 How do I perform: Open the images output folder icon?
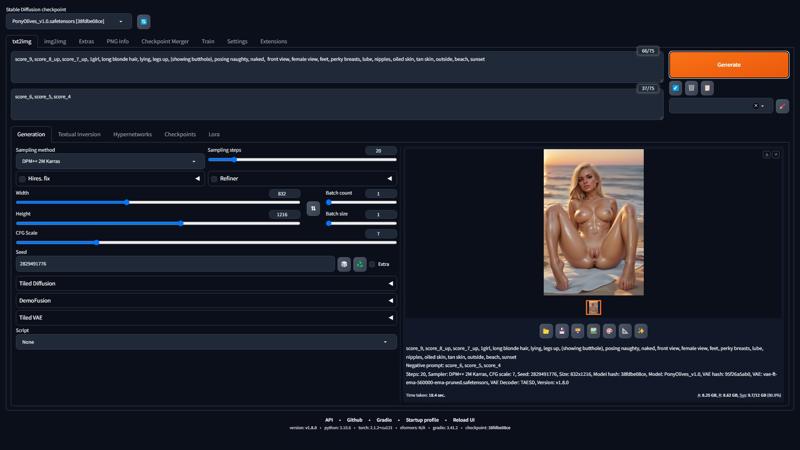point(546,331)
